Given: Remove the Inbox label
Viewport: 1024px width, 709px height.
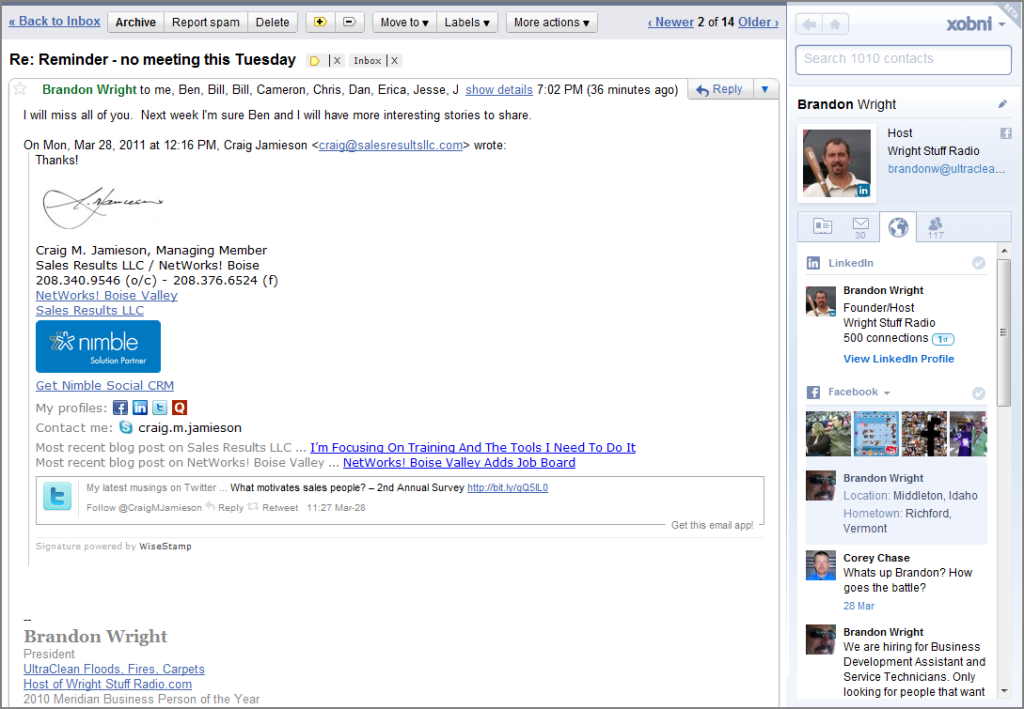Looking at the screenshot, I should tap(394, 61).
